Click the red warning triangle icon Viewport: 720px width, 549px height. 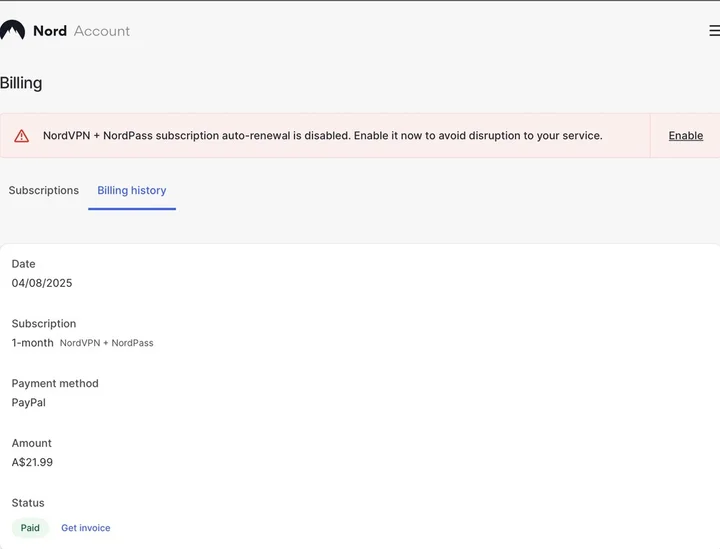click(21, 136)
